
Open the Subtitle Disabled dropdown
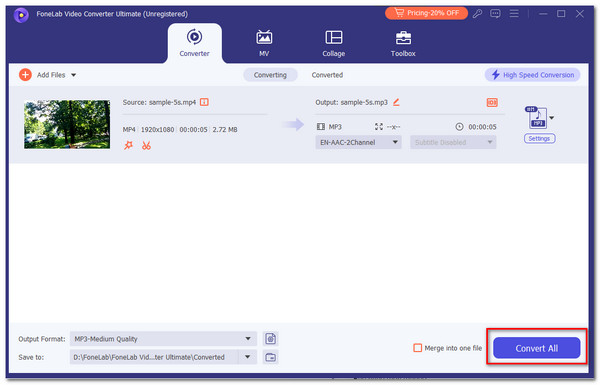point(453,142)
